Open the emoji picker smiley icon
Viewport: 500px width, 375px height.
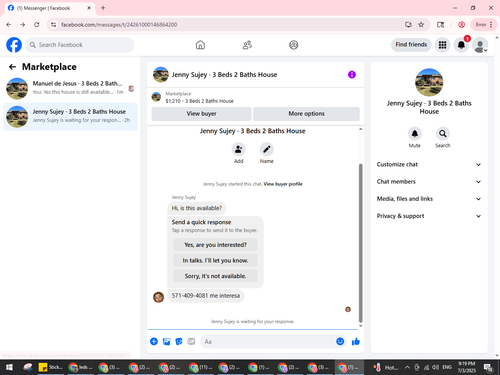click(340, 341)
